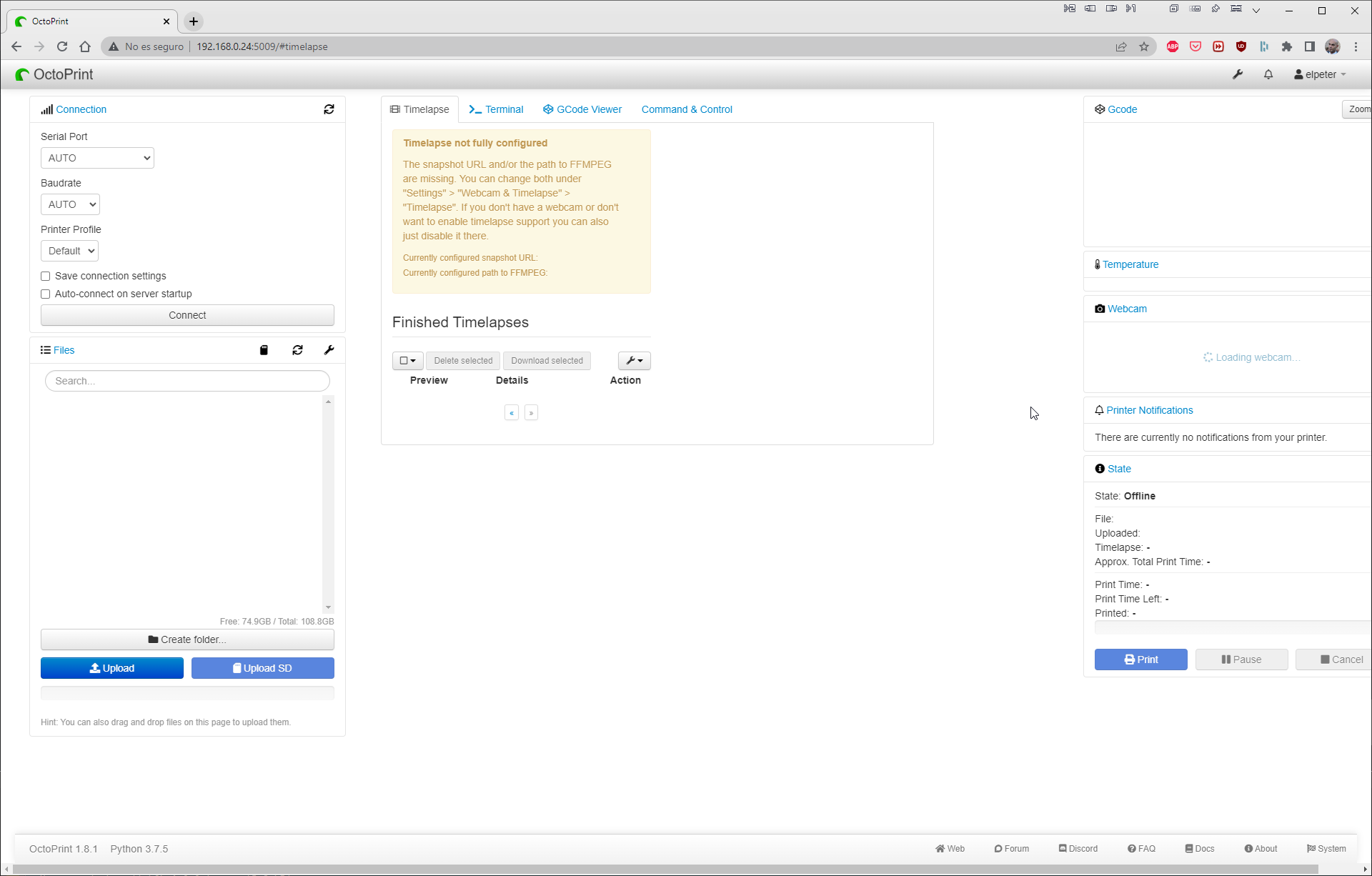Click the OctoPrint logo in the navbar

(x=54, y=74)
